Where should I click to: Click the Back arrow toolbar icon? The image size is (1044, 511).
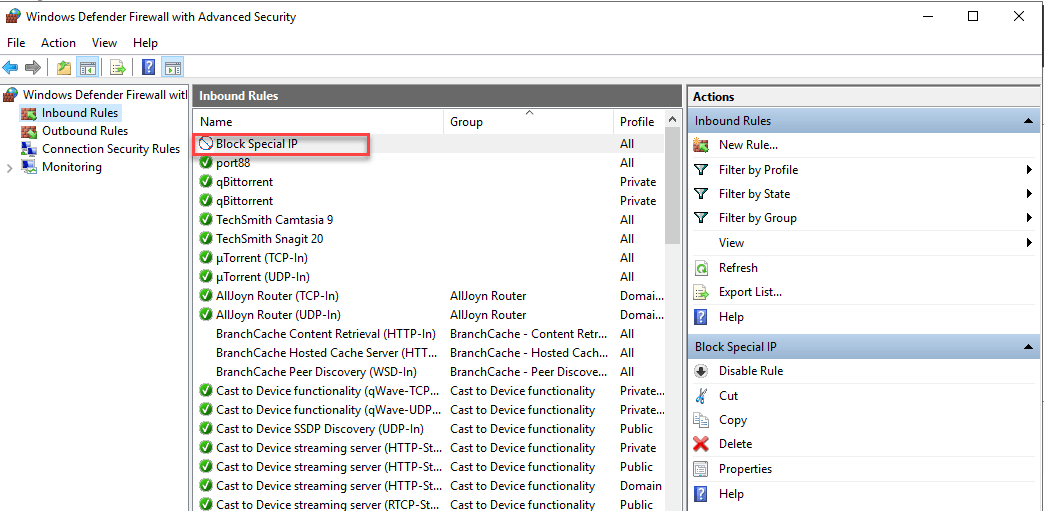pos(10,68)
